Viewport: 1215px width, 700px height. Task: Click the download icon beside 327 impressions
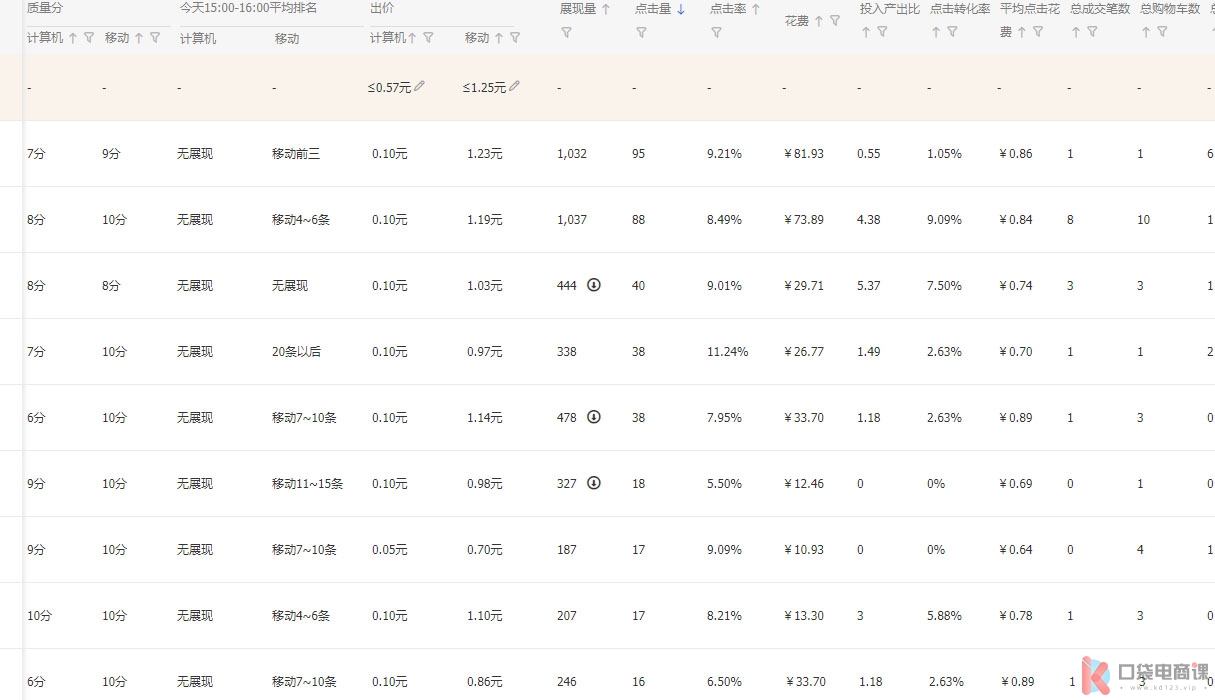(594, 483)
